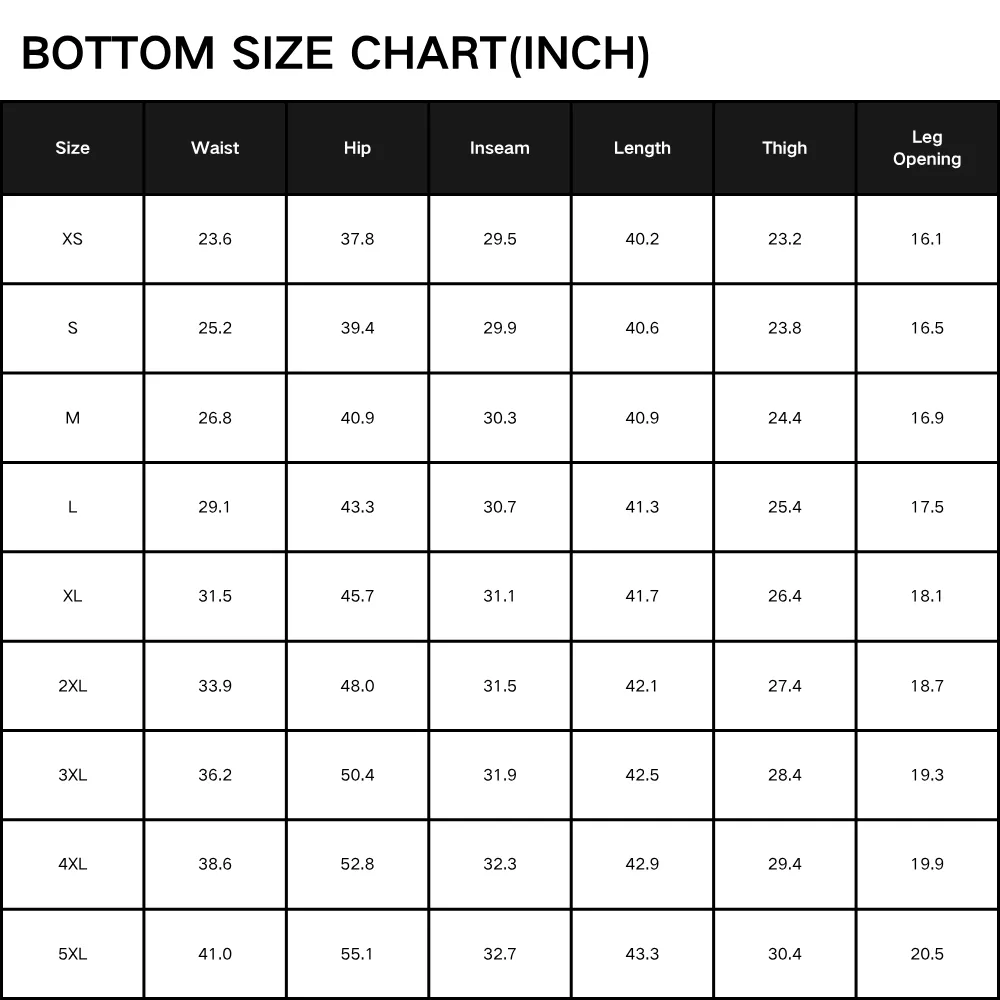
Task: Select the Length column header
Action: (642, 148)
